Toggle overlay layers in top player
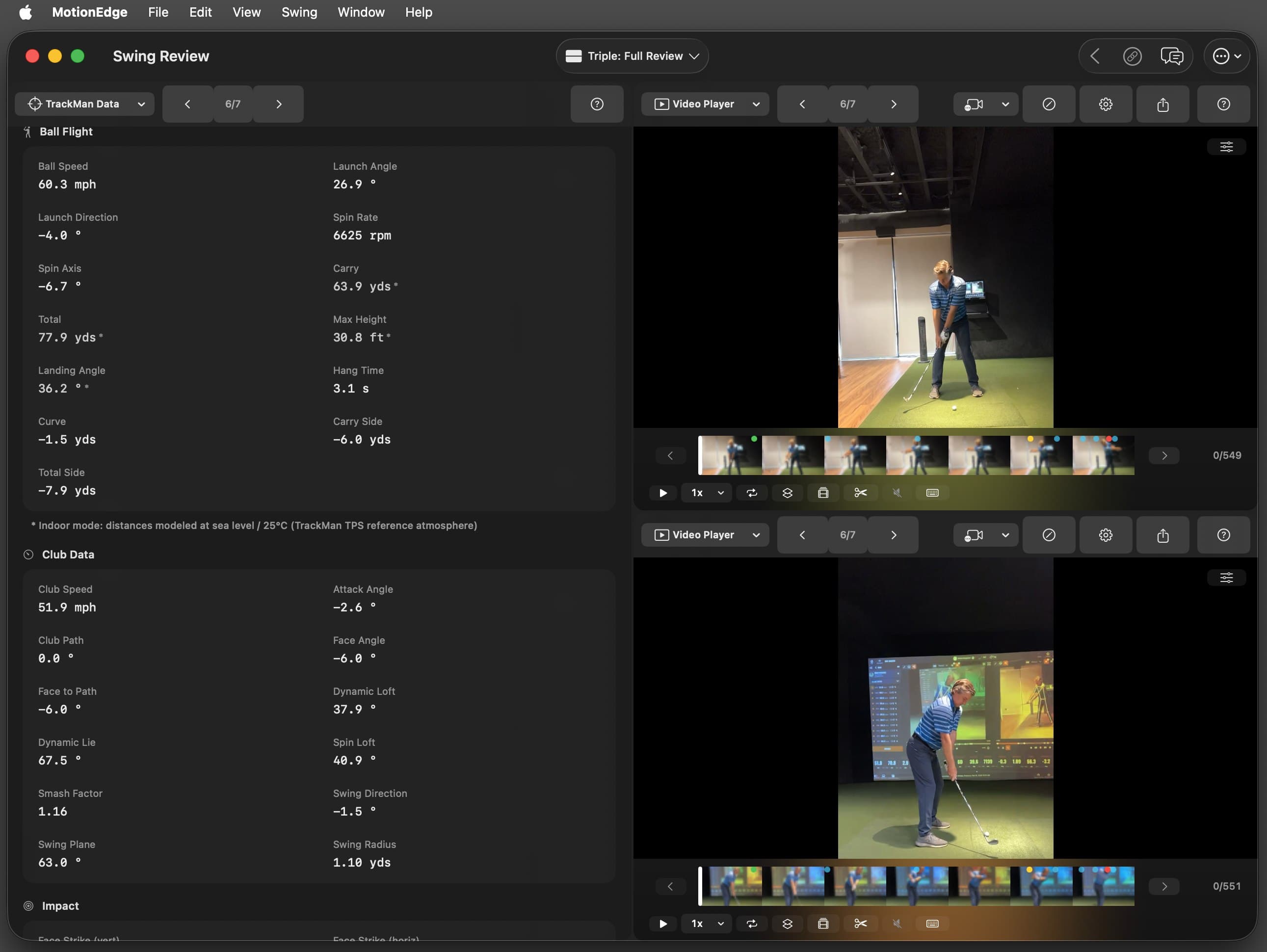1267x952 pixels. pyautogui.click(x=787, y=493)
